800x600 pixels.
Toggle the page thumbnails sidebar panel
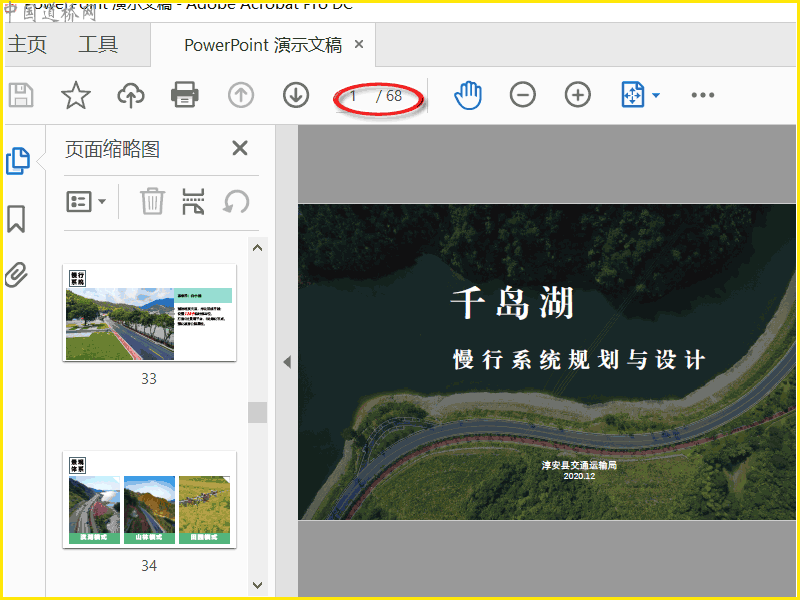point(18,161)
